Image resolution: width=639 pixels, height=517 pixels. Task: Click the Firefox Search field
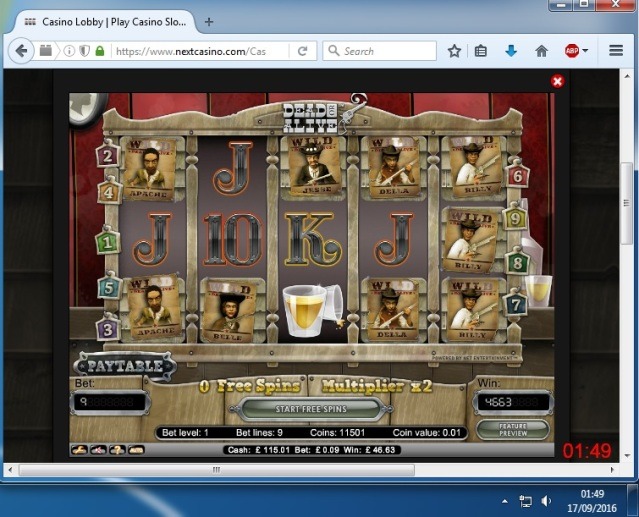[380, 51]
